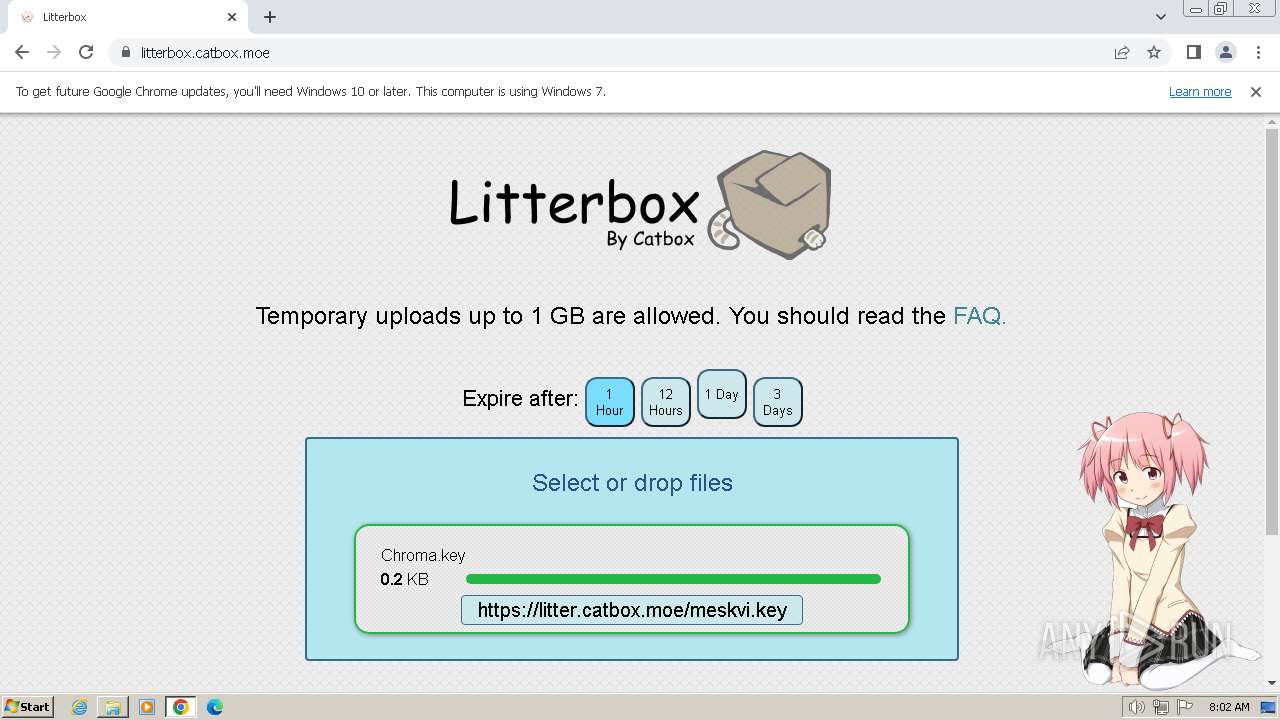
Task: Click the browser forward arrow
Action: click(x=54, y=52)
